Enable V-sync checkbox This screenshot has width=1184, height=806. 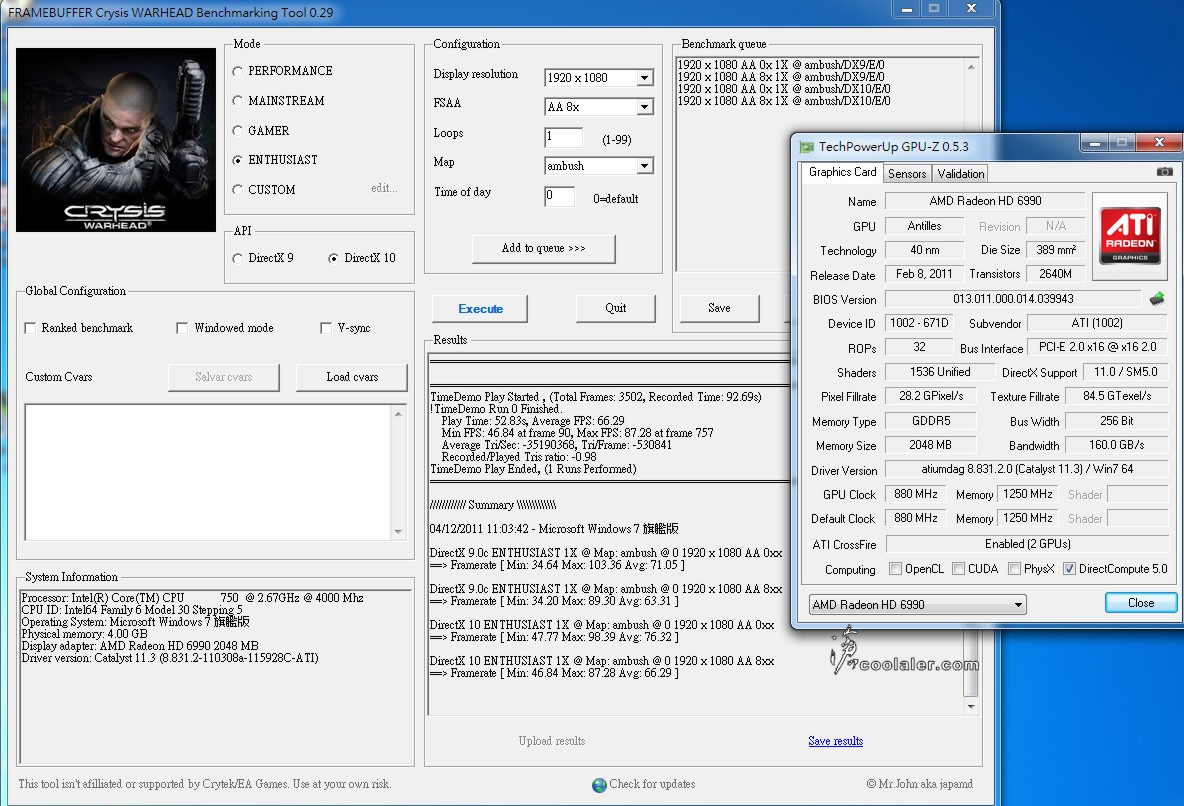coord(325,328)
